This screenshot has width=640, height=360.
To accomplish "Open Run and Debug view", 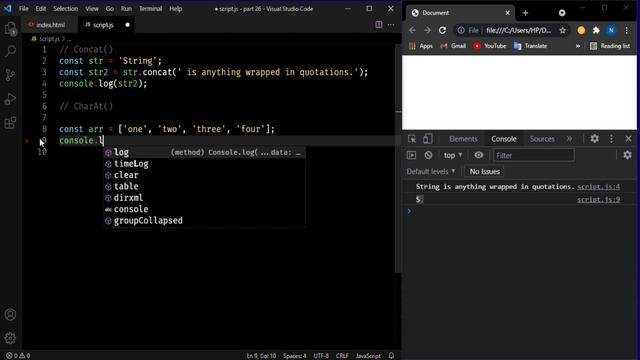I will coord(10,99).
